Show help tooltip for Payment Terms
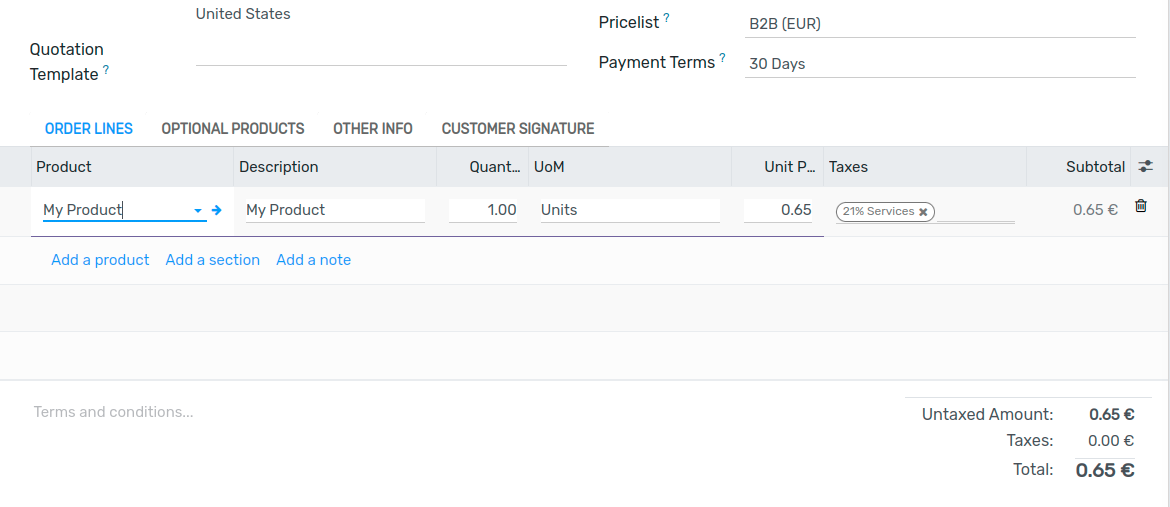Screen dimensions: 1170x507 click(x=722, y=58)
